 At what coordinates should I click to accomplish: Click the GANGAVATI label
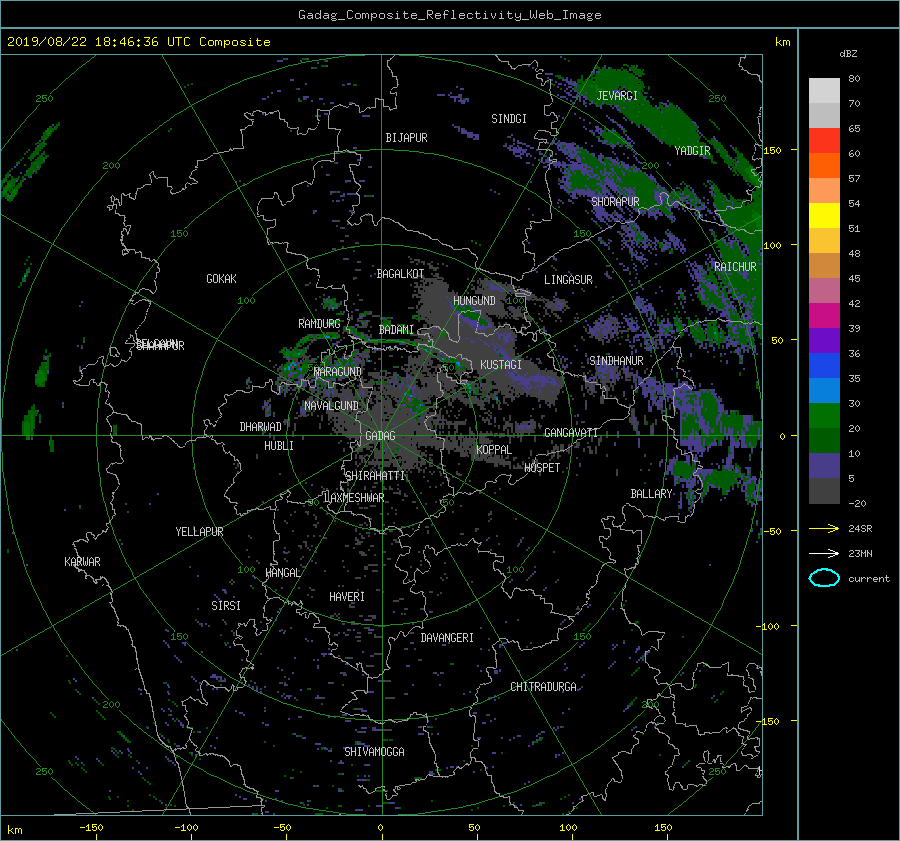tap(571, 433)
